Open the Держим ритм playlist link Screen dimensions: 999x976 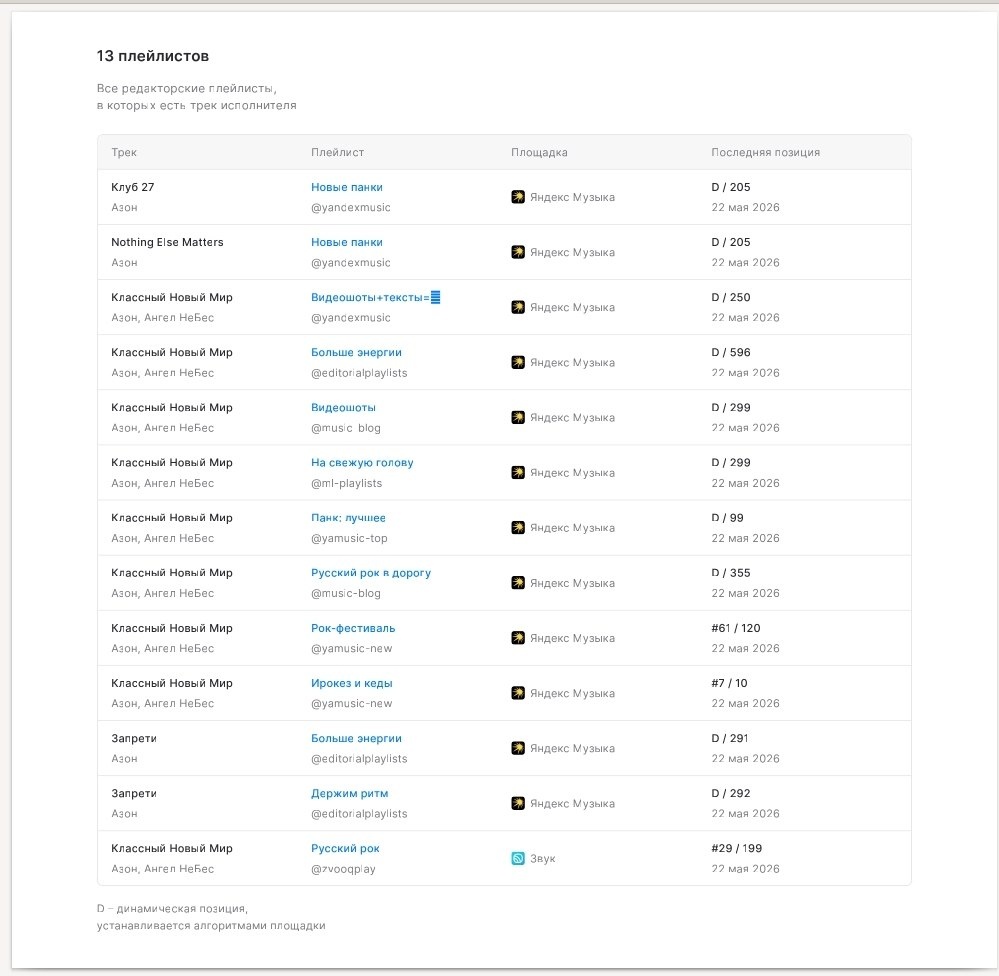[349, 793]
